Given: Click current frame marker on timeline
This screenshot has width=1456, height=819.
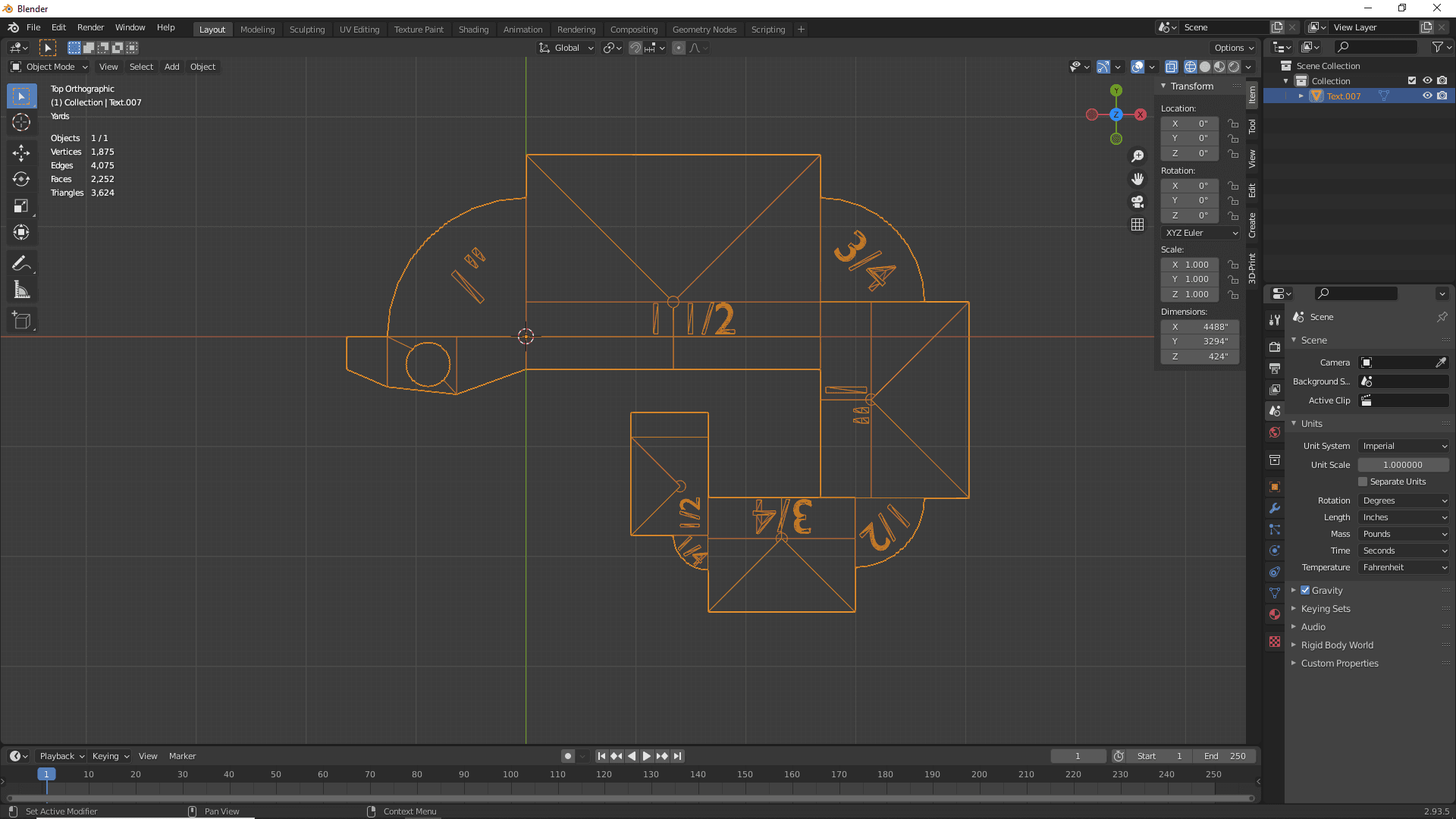Looking at the screenshot, I should [x=46, y=774].
